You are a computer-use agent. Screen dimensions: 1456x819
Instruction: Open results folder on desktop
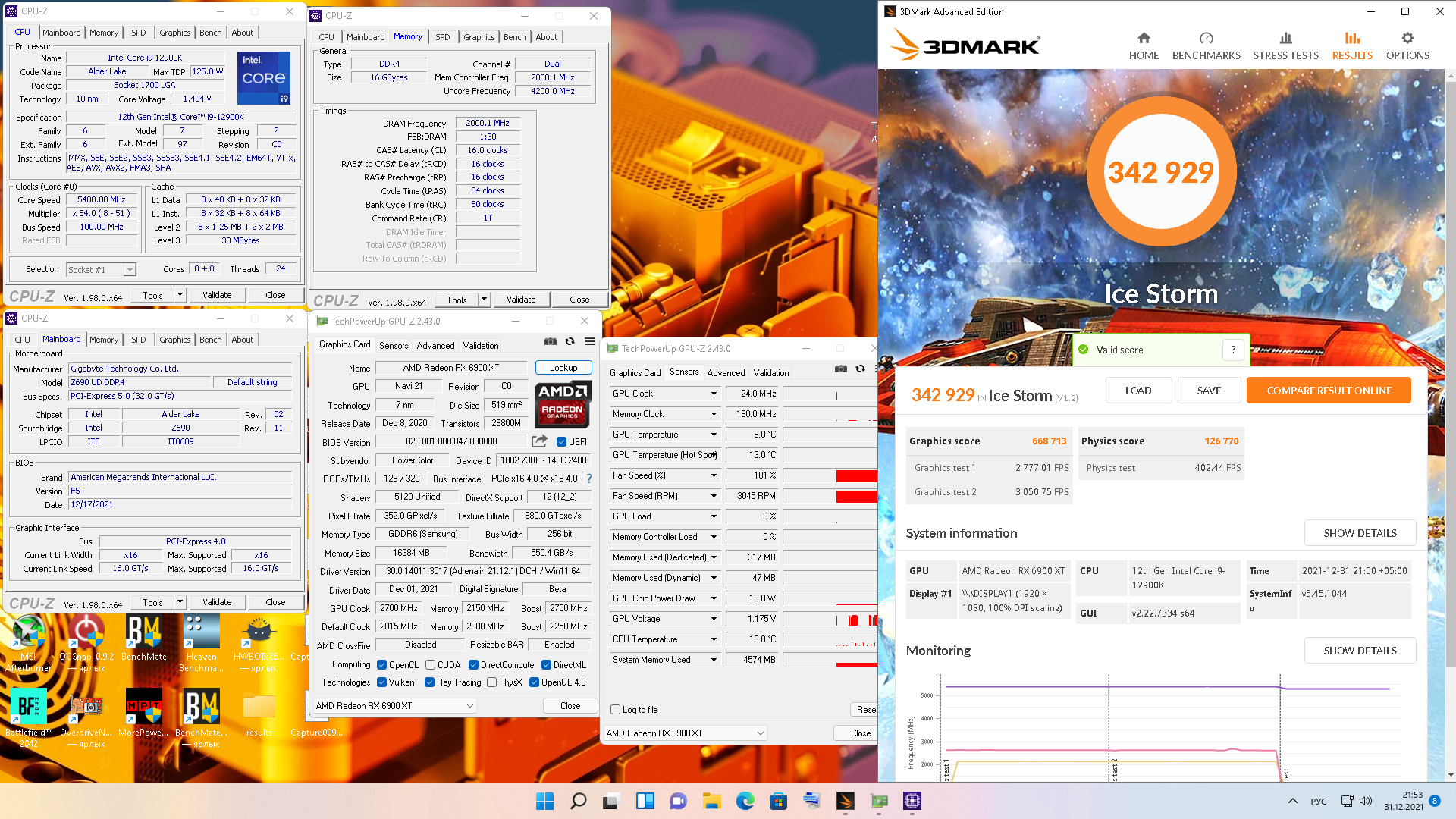pyautogui.click(x=259, y=713)
